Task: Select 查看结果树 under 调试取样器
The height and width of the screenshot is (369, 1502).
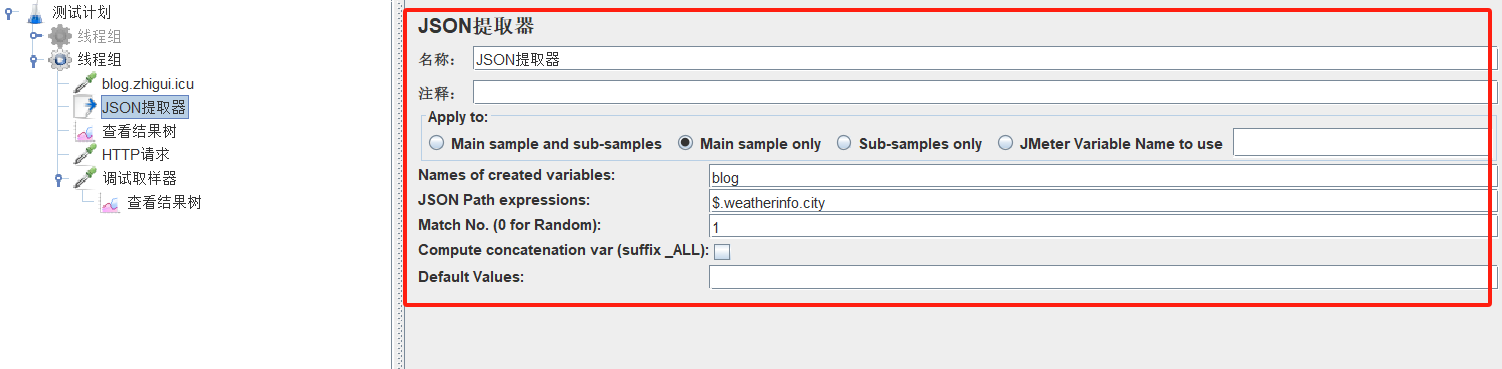Action: point(164,203)
